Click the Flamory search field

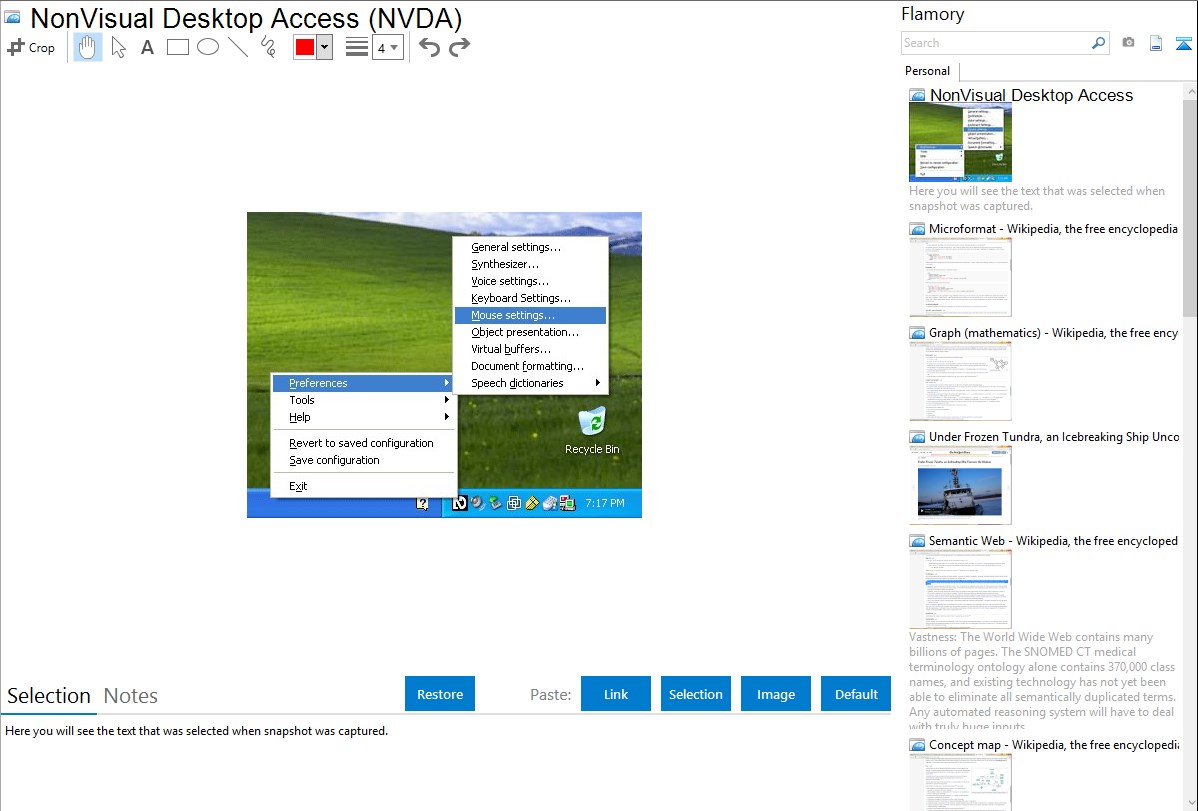pos(996,43)
